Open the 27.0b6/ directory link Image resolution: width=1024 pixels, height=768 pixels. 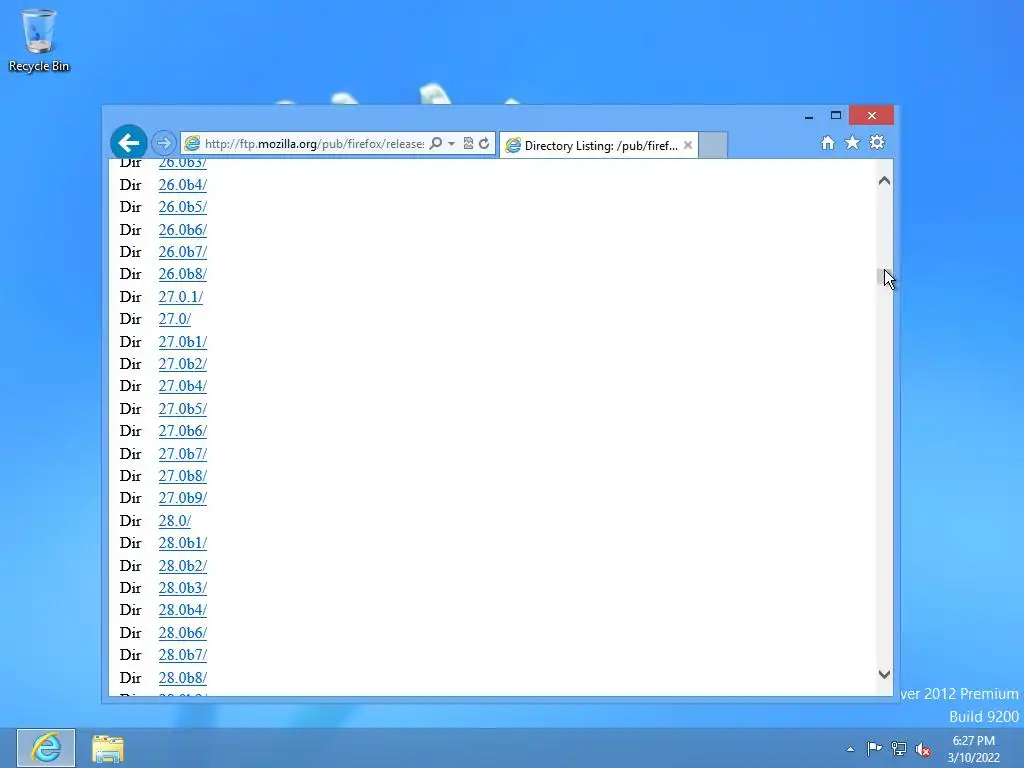click(182, 431)
